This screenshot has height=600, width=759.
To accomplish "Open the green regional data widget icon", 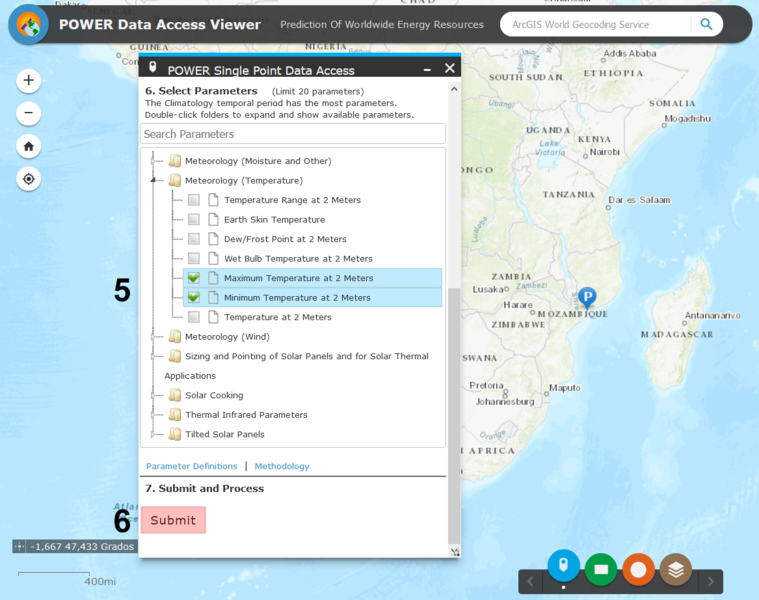I will point(601,570).
